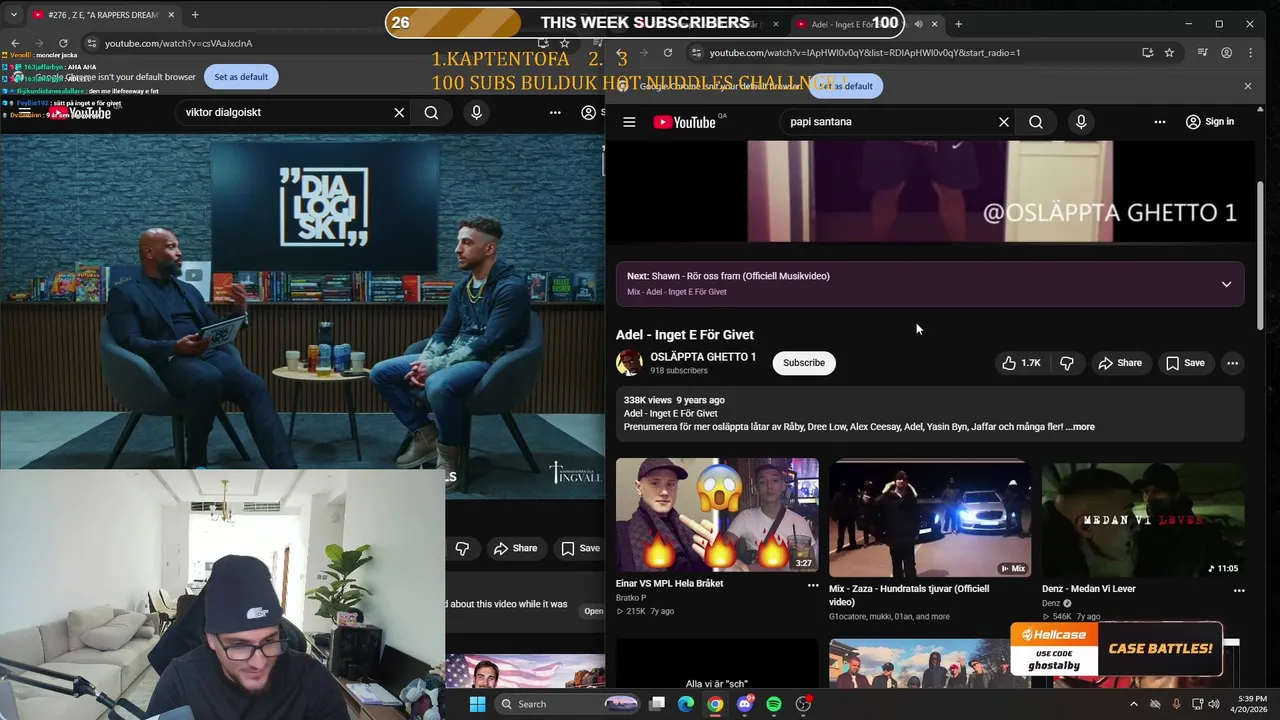1280x720 pixels.
Task: Open Spotify from the taskbar
Action: pyautogui.click(x=774, y=704)
